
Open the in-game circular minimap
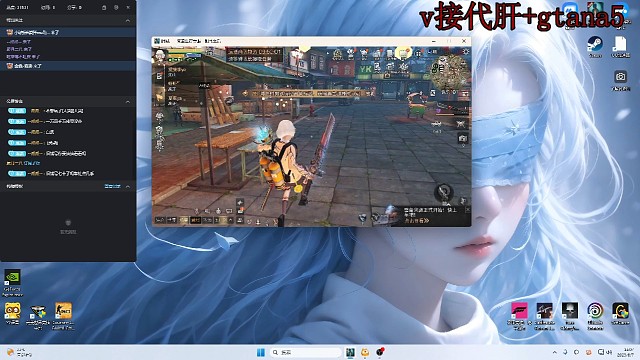[449, 72]
